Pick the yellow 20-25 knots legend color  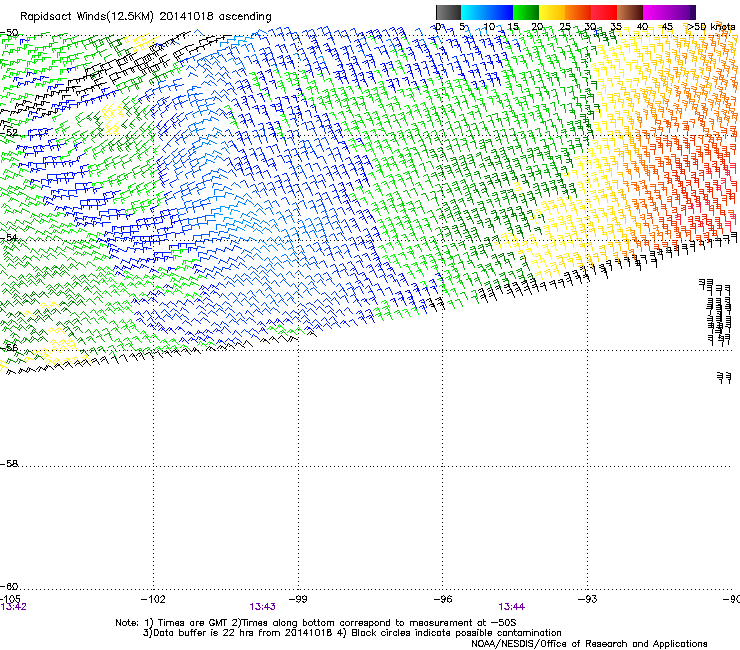(x=552, y=12)
